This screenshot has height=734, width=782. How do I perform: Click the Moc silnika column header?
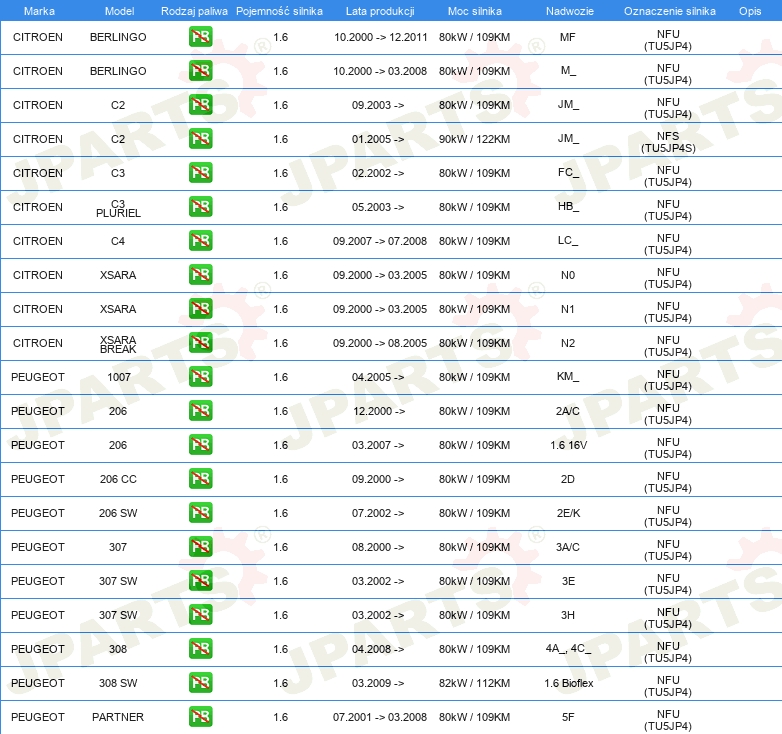pyautogui.click(x=475, y=11)
